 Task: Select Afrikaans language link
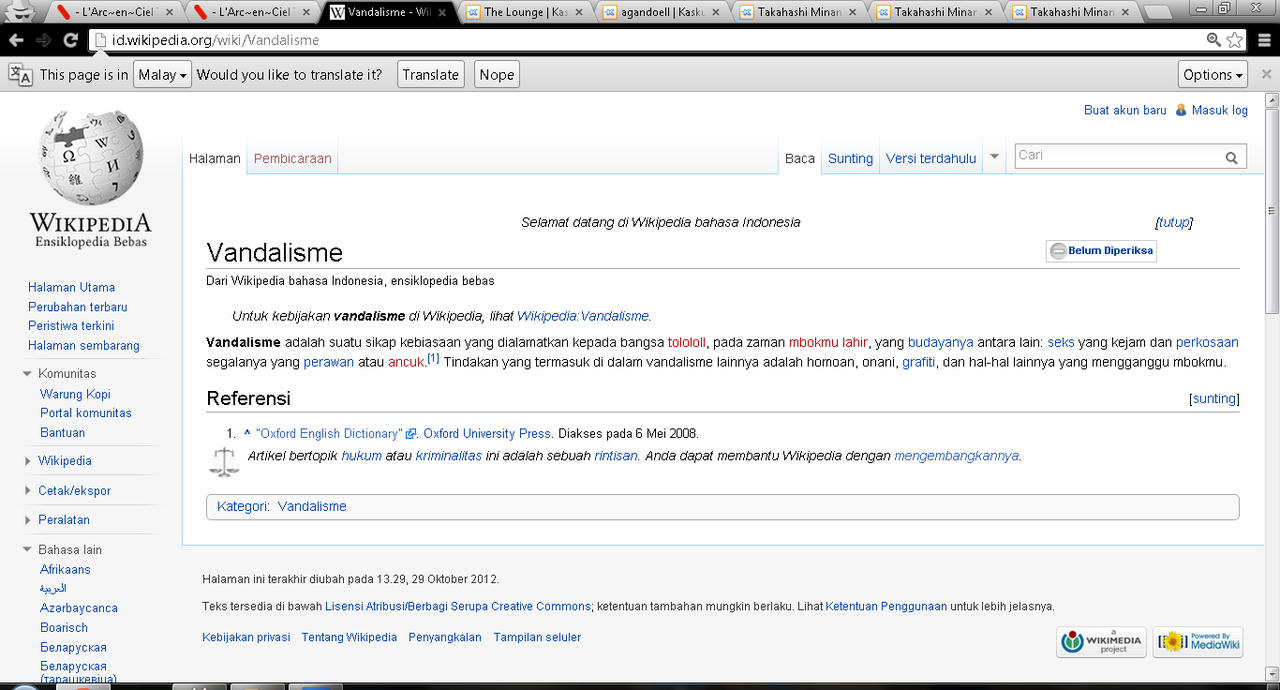pos(65,569)
